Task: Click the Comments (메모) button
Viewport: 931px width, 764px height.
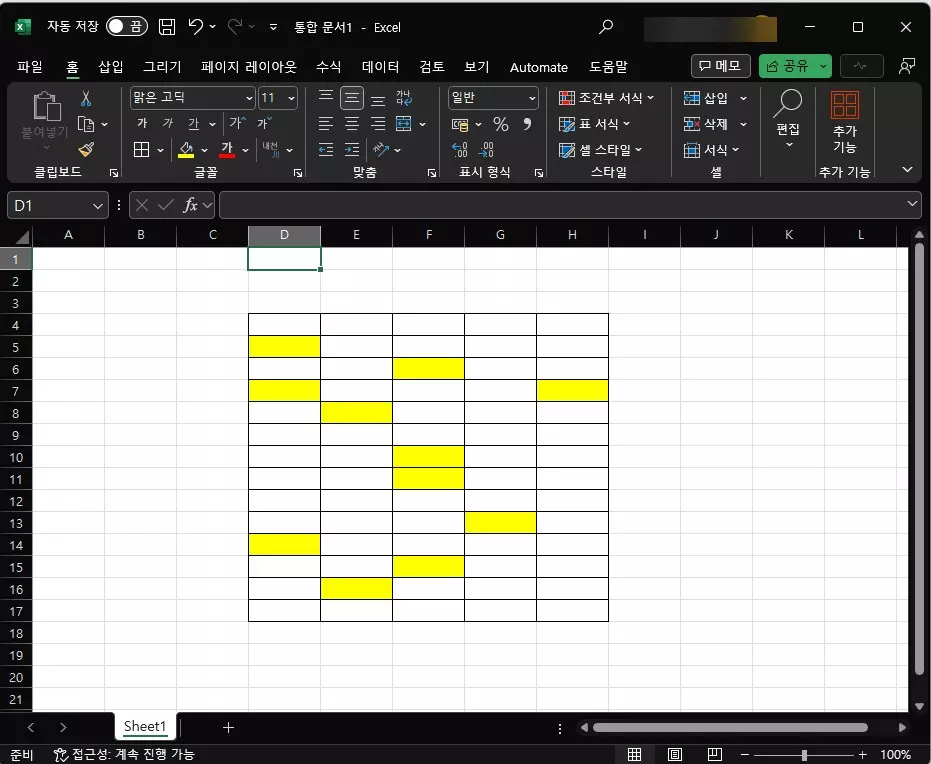Action: click(720, 66)
